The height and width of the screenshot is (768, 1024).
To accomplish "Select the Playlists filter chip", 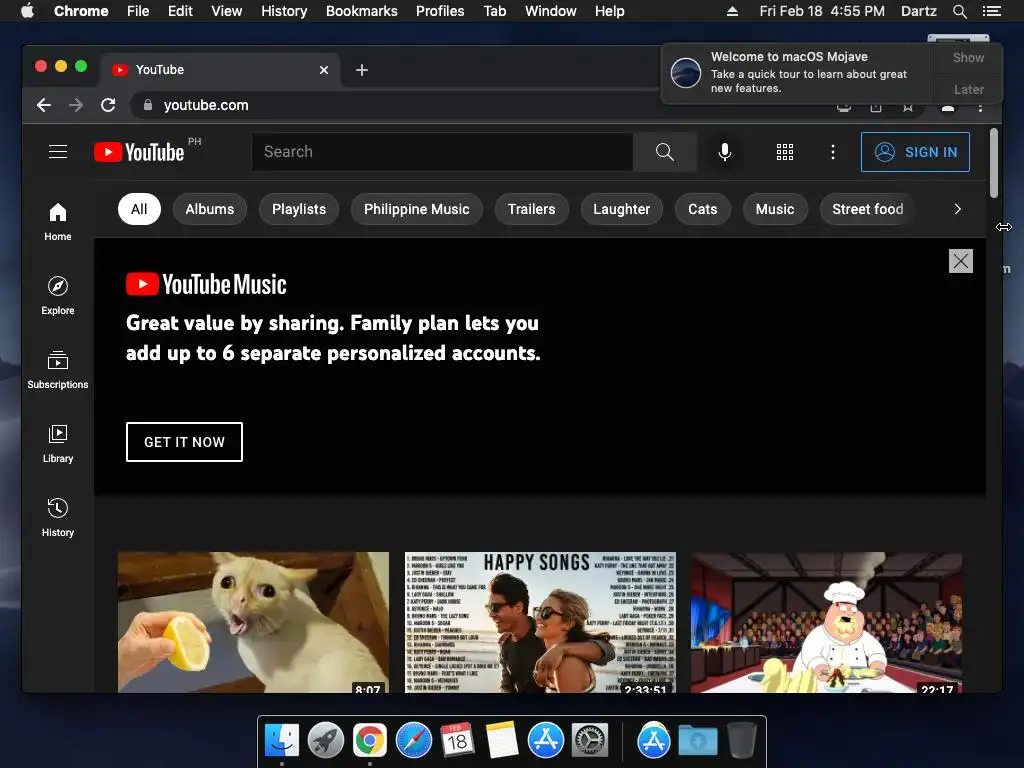I will coord(299,209).
